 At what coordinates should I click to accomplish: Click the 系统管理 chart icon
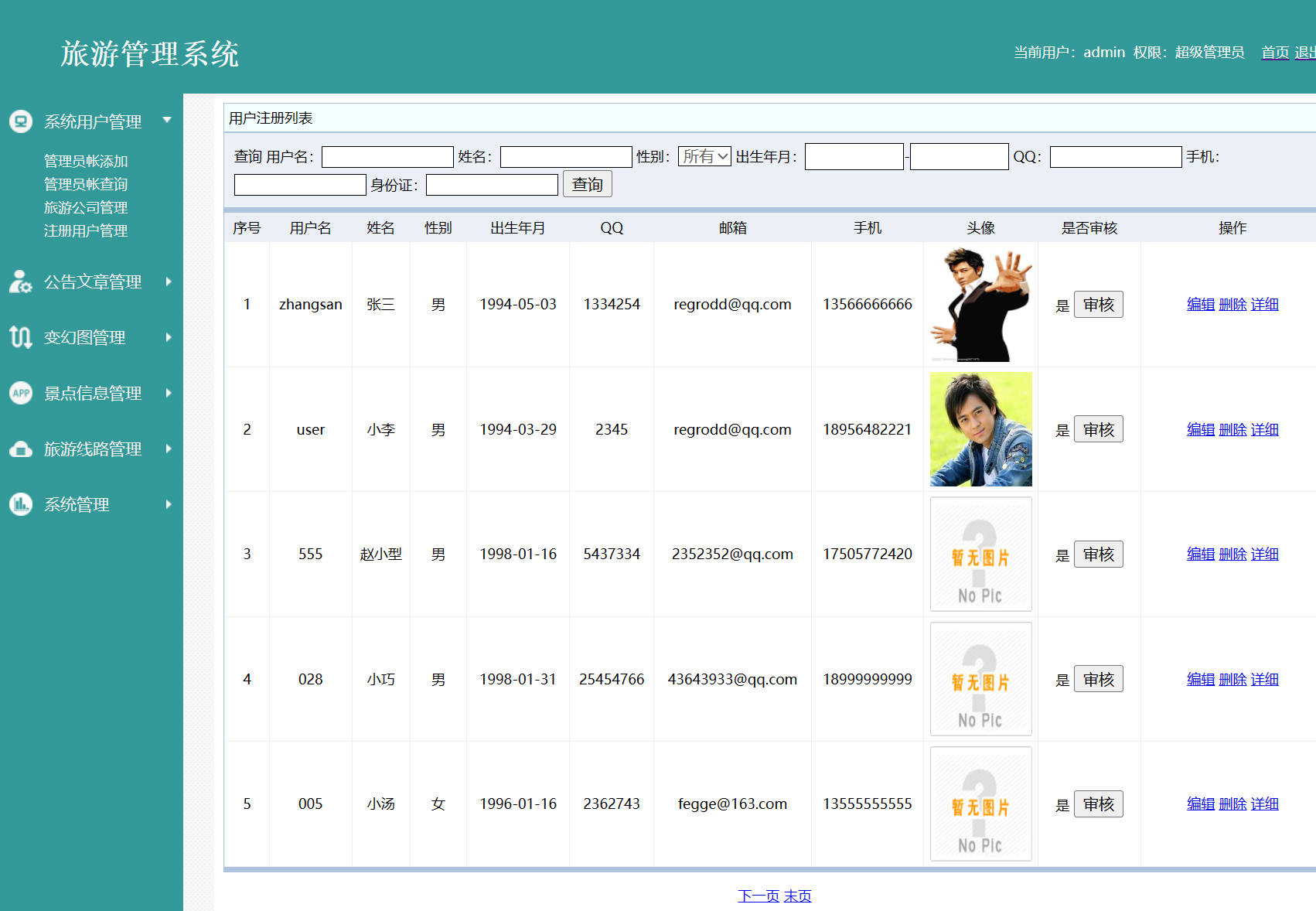click(20, 505)
